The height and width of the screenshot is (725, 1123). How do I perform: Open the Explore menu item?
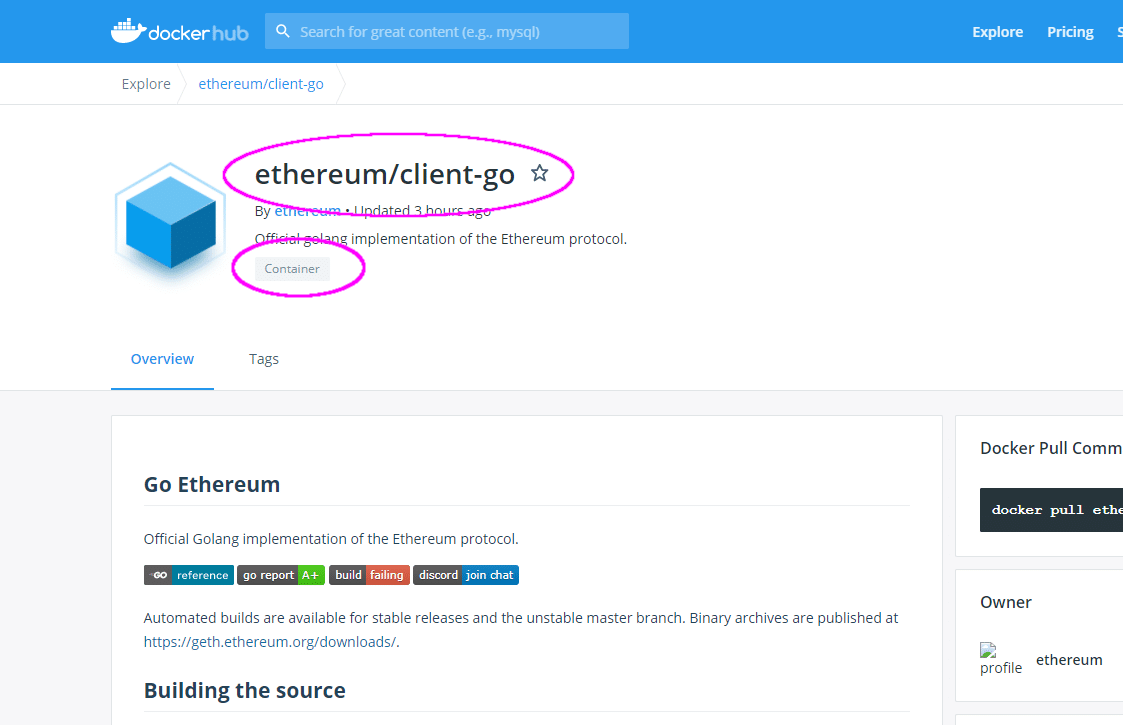click(997, 31)
